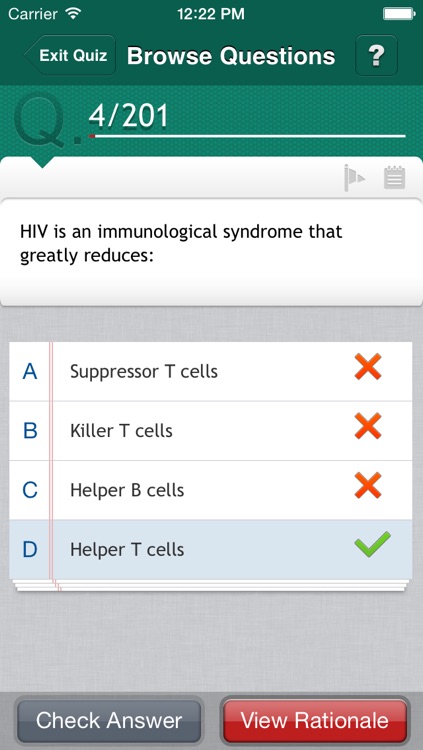The image size is (423, 750).
Task: Open View Rationale
Action: click(x=315, y=721)
